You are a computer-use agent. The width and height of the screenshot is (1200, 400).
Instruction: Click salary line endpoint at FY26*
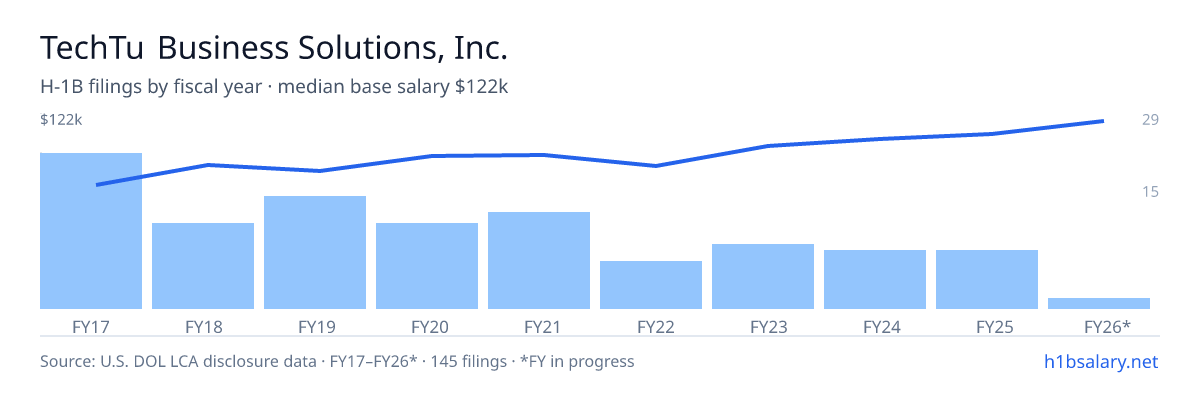[1103, 121]
